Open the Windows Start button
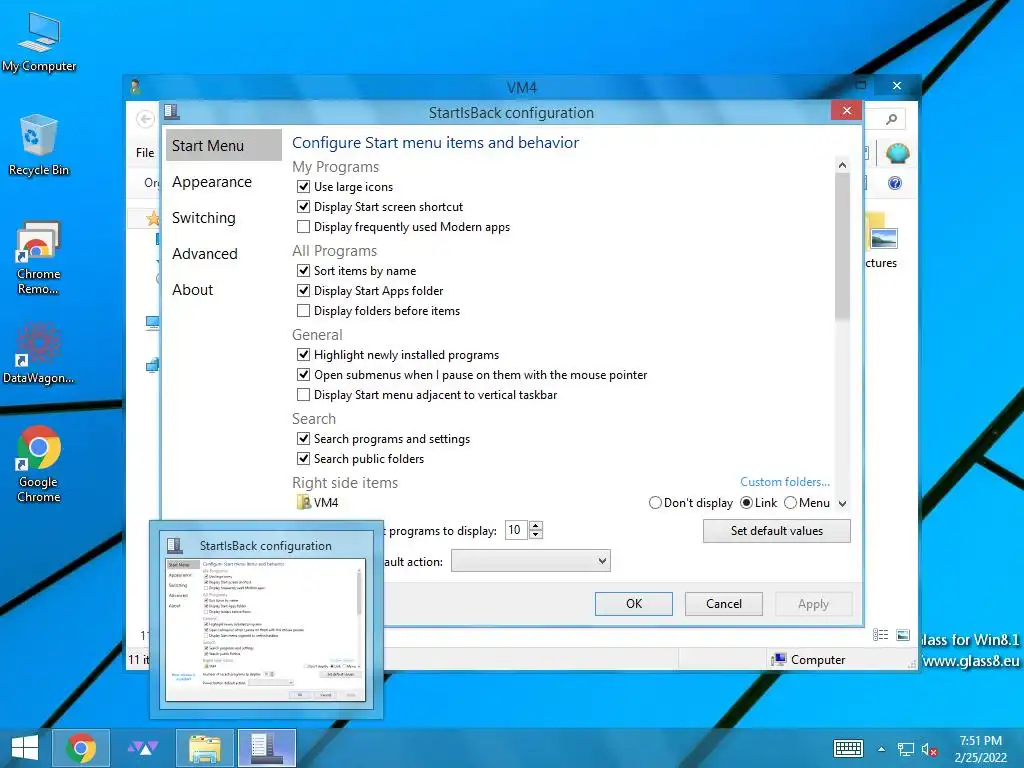1024x768 pixels. pos(24,748)
